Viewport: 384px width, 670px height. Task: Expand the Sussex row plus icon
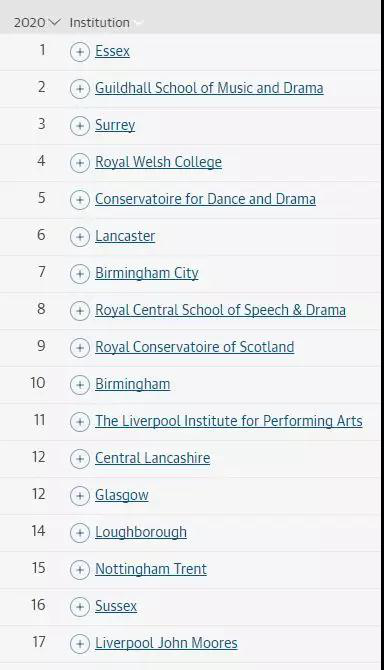pos(80,607)
